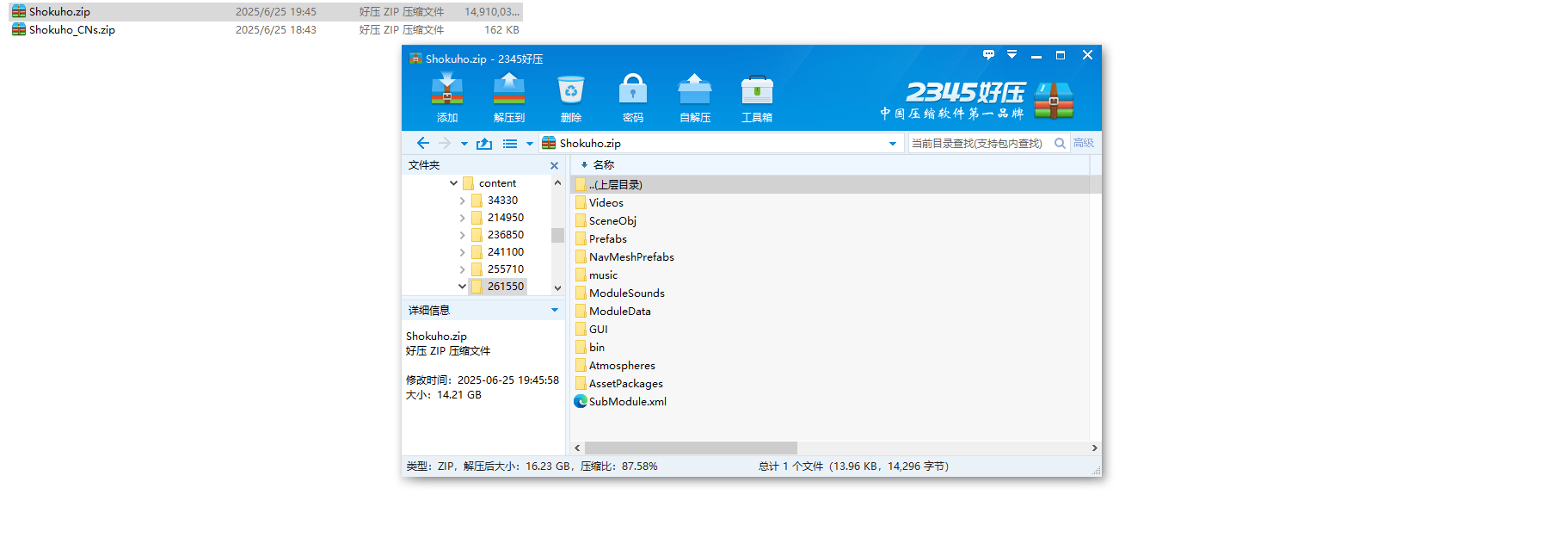Select the AssetPackages folder

(626, 384)
